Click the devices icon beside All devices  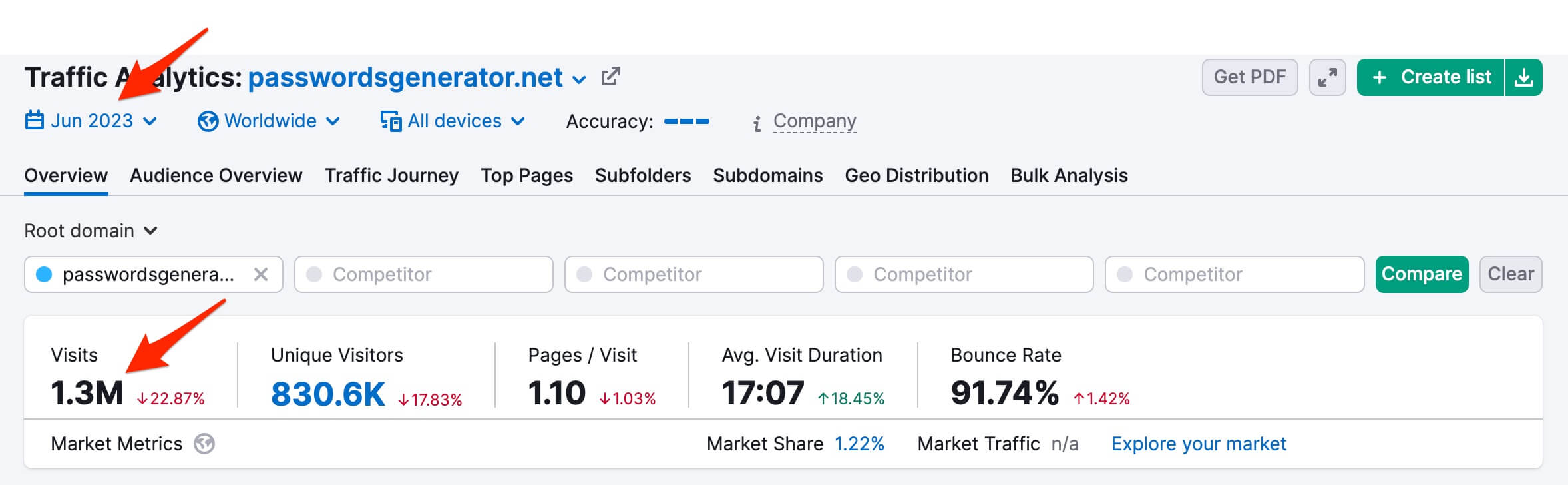coord(391,121)
